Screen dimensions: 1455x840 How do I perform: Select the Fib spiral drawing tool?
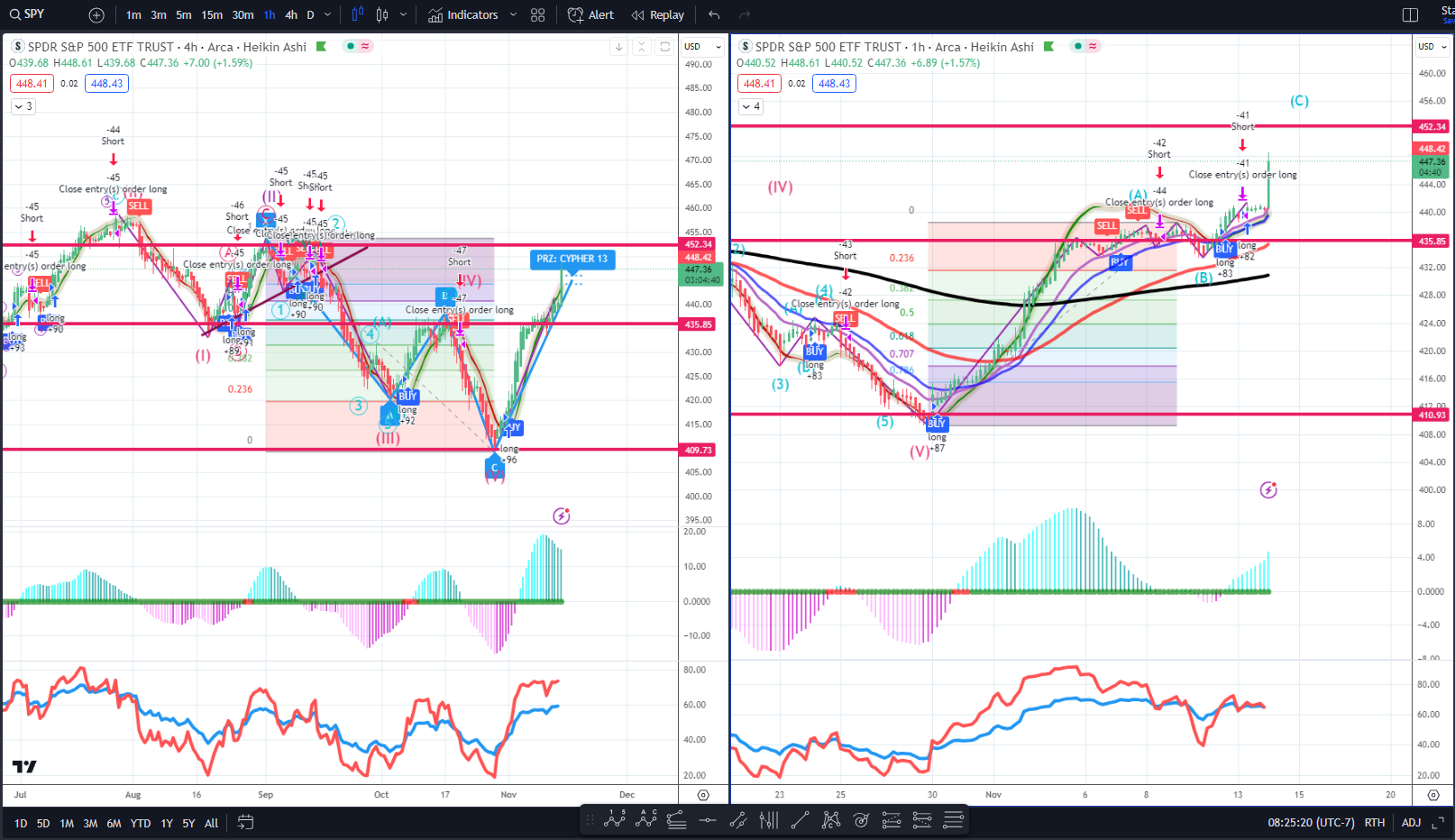861,820
